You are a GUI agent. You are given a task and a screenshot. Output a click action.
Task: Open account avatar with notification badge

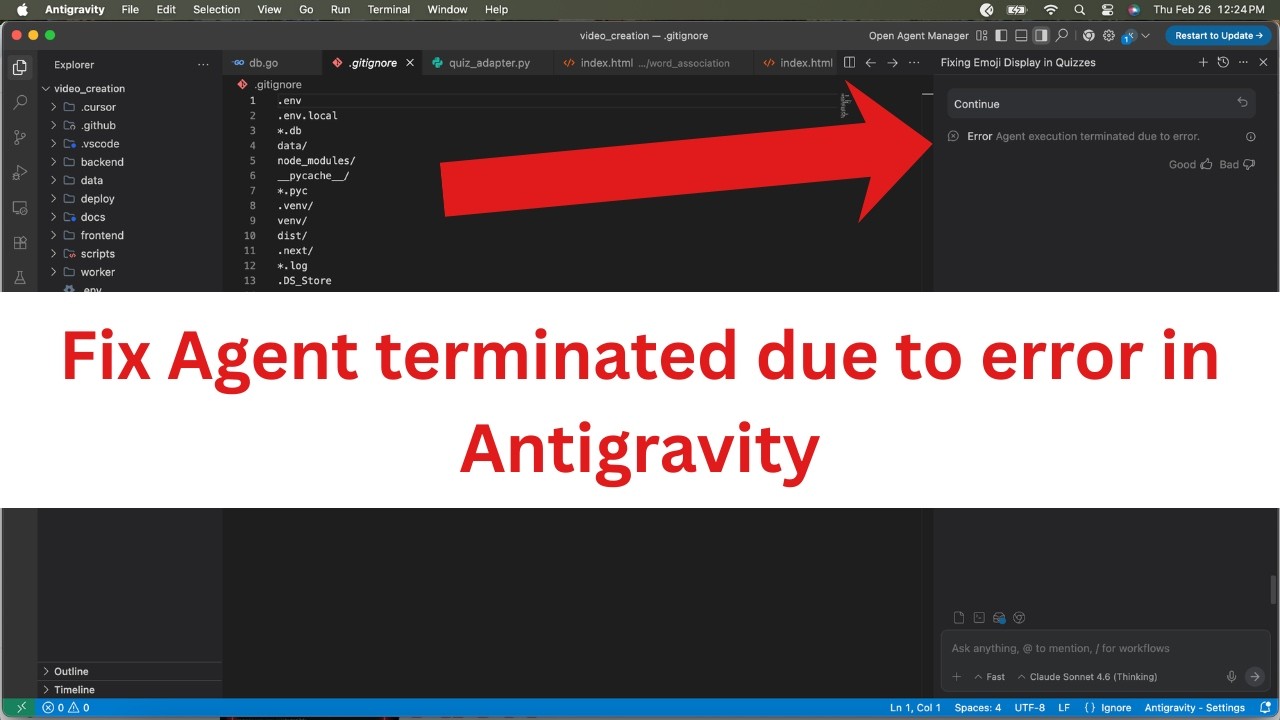[x=1129, y=36]
